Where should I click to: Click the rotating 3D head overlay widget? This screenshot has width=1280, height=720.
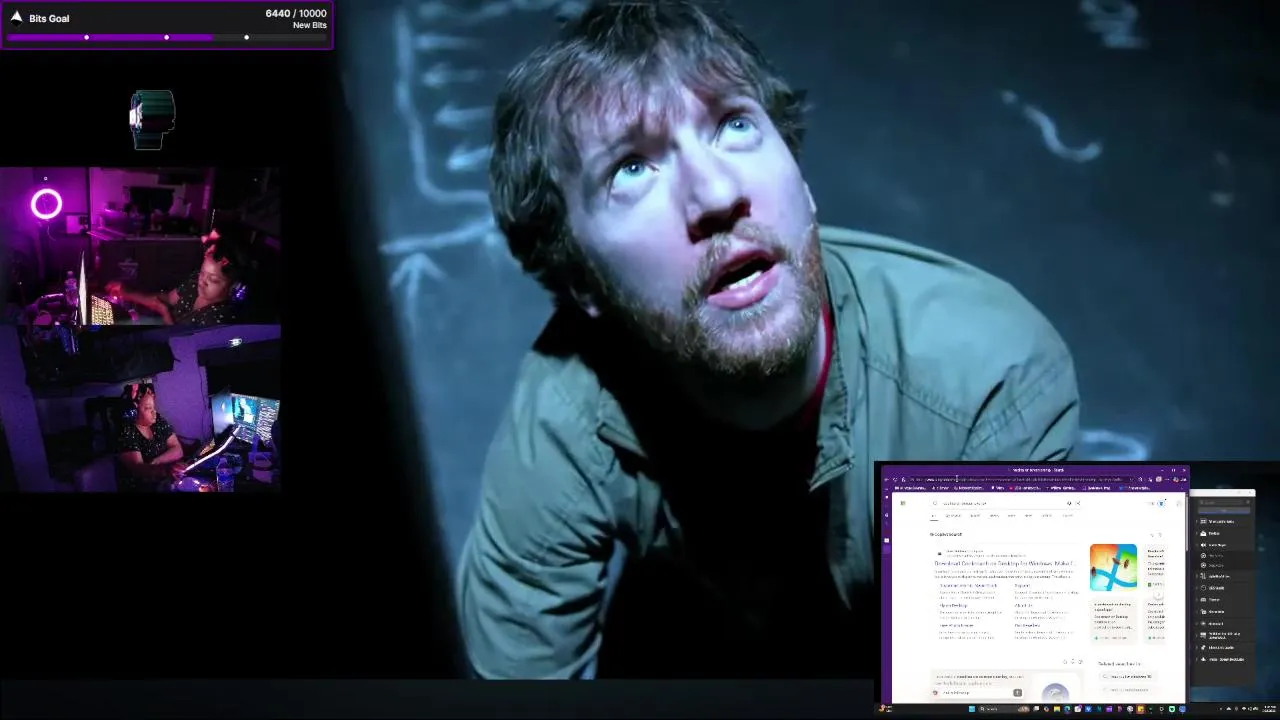tap(152, 119)
